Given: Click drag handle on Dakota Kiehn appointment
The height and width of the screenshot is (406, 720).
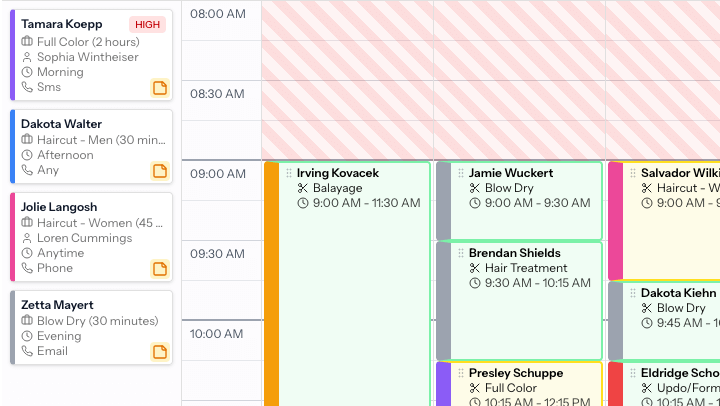Looking at the screenshot, I should 633,293.
